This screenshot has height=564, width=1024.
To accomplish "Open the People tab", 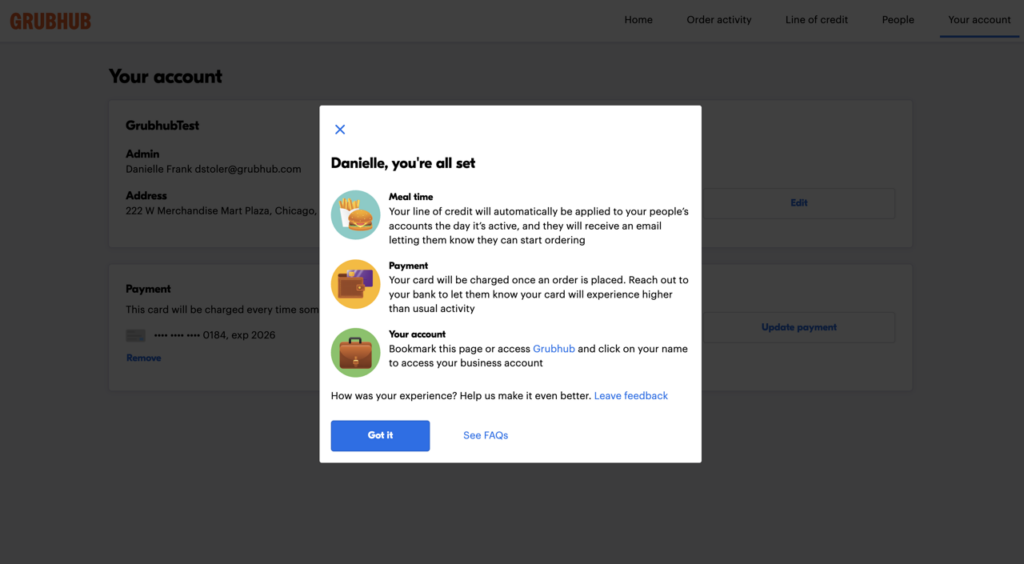I will [897, 20].
